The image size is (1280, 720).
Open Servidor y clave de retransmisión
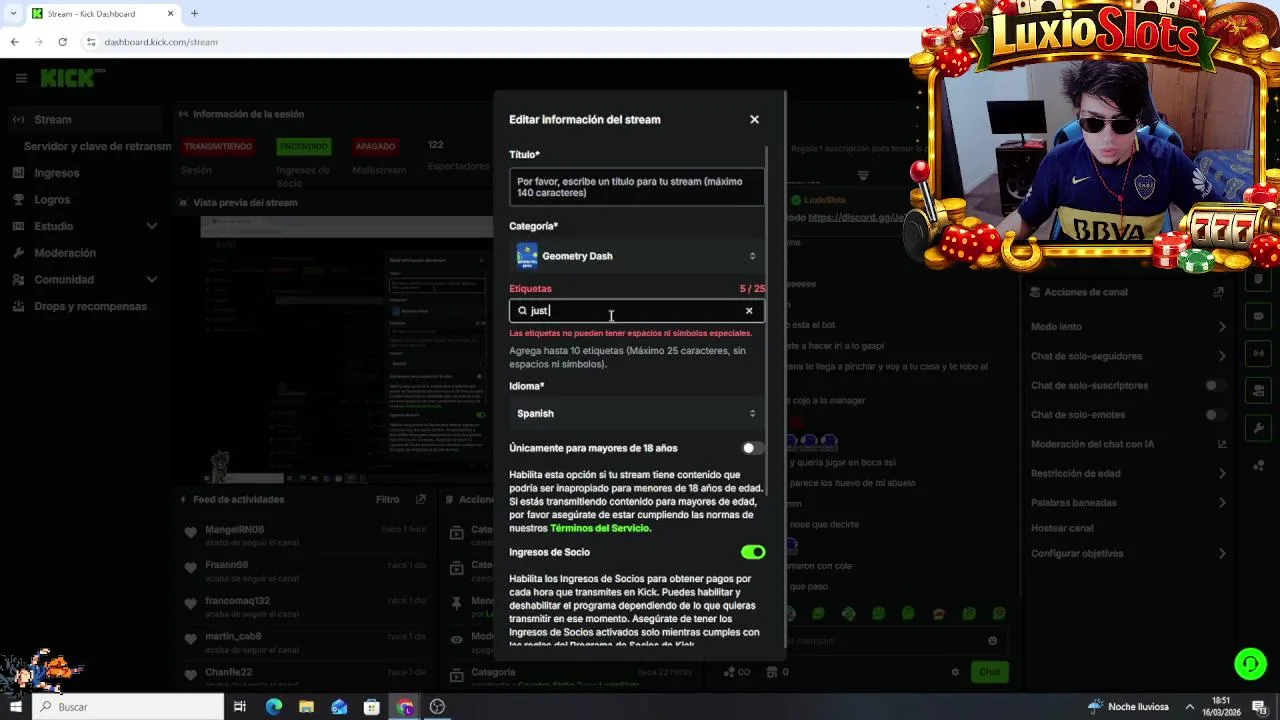click(x=97, y=146)
